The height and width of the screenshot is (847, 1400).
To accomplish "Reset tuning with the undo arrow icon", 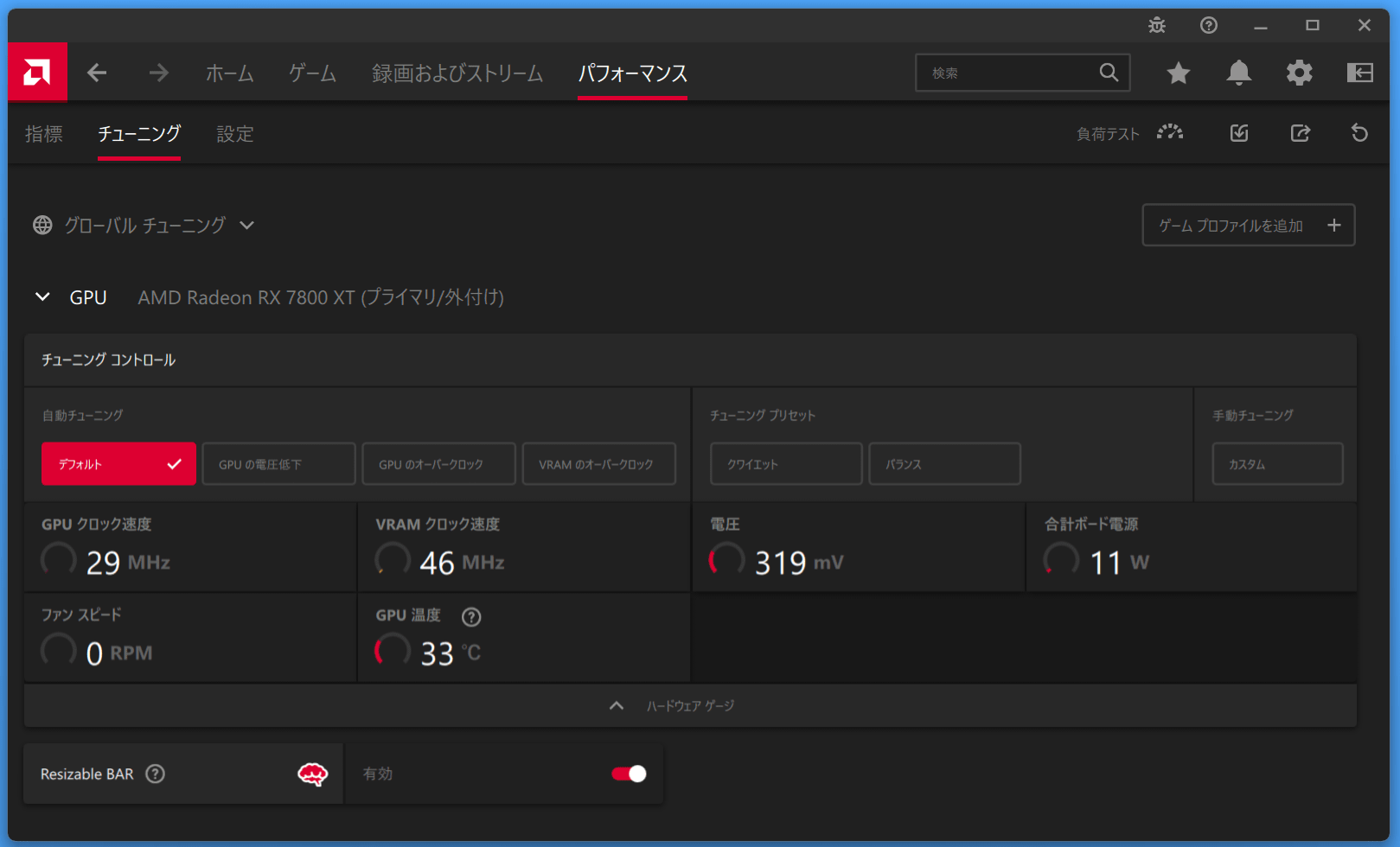I will (1359, 132).
